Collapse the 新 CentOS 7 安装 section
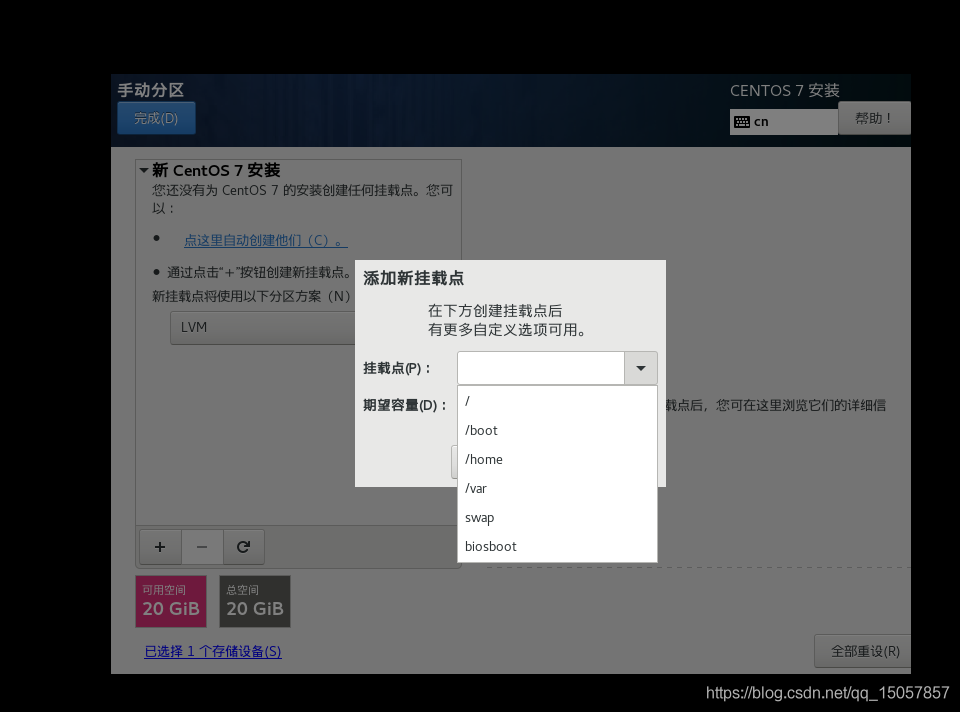 click(x=144, y=170)
